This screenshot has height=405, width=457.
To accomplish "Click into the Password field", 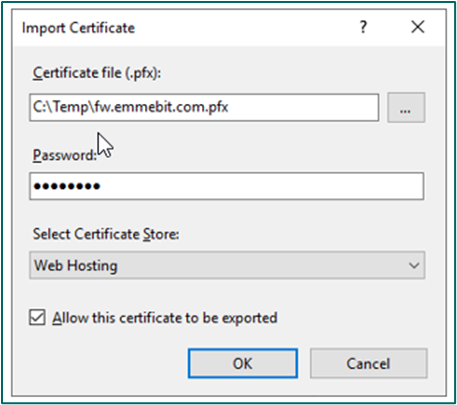I will [227, 186].
